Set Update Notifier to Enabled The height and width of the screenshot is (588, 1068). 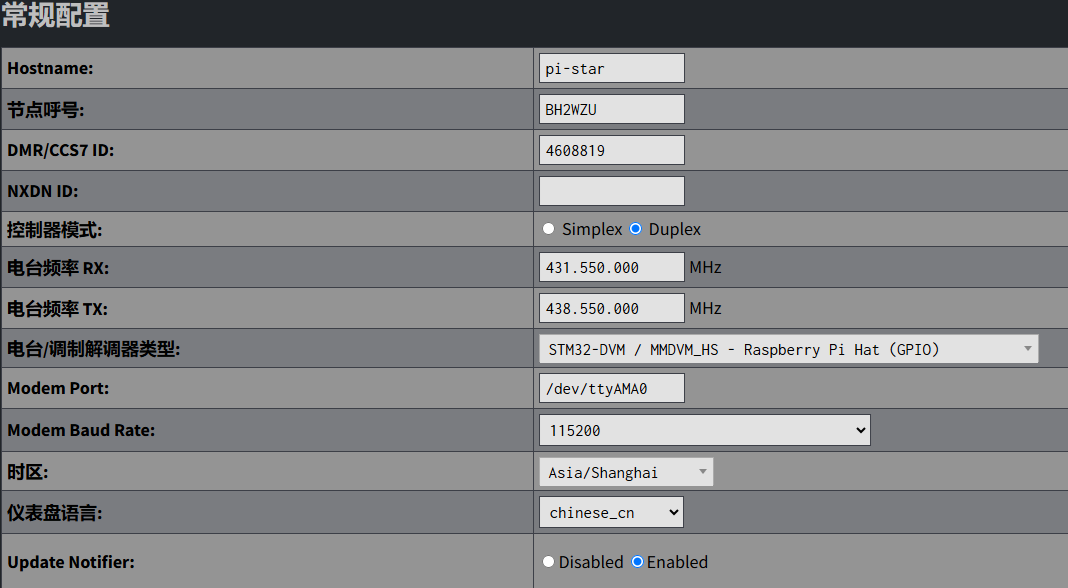tap(637, 562)
